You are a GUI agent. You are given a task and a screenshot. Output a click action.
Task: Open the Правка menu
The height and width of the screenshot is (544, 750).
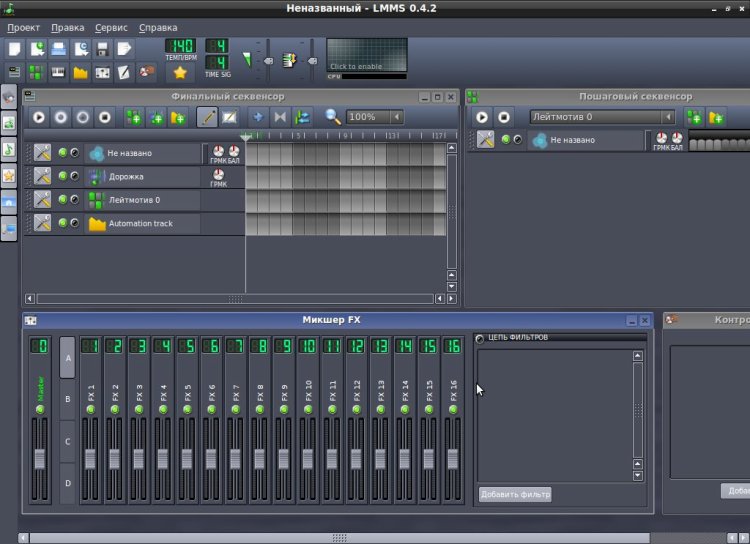67,28
